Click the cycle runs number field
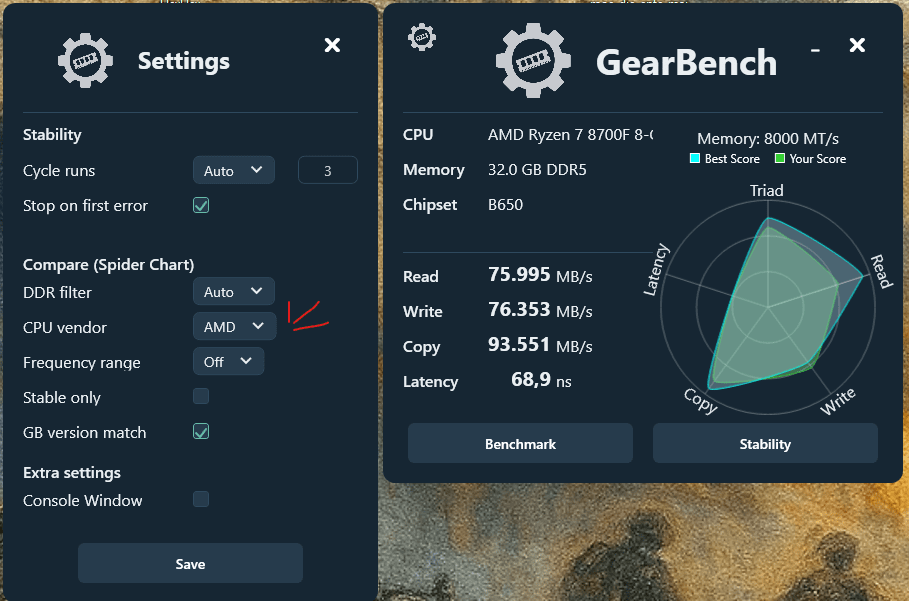 coord(328,170)
